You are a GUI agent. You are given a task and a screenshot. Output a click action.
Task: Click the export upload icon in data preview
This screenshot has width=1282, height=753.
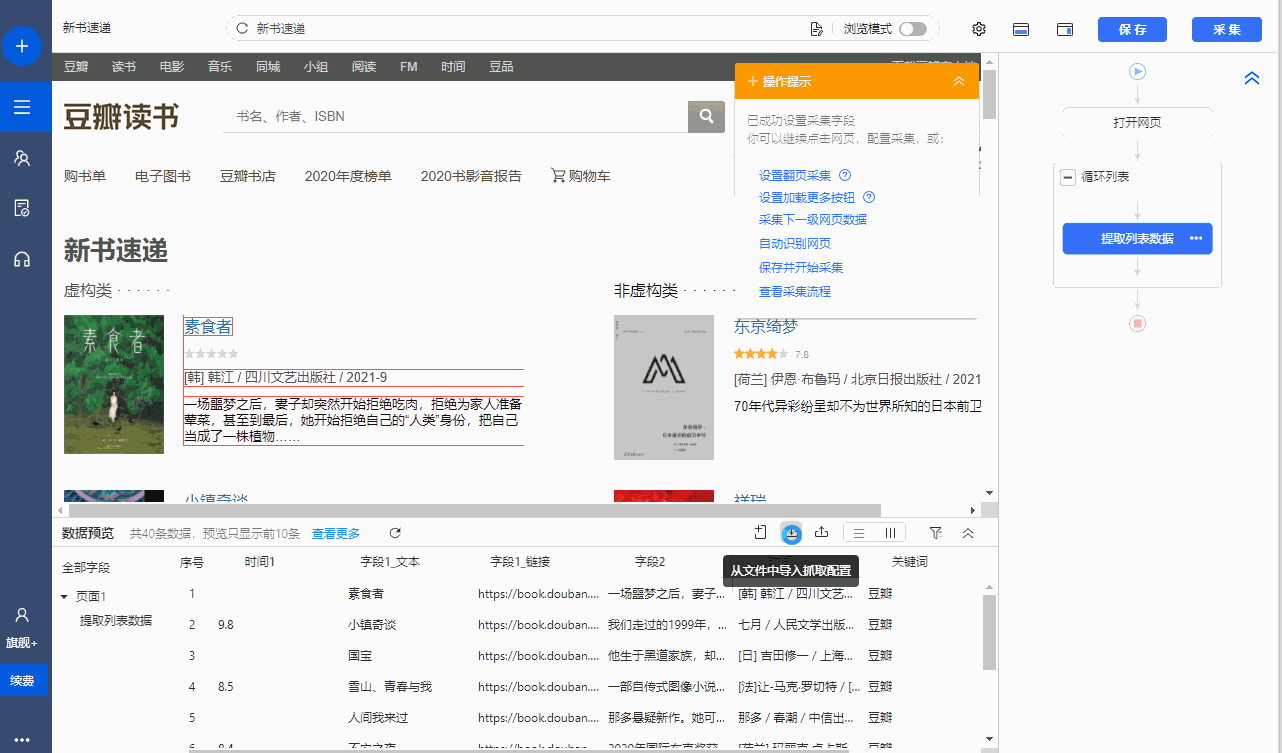pos(821,533)
